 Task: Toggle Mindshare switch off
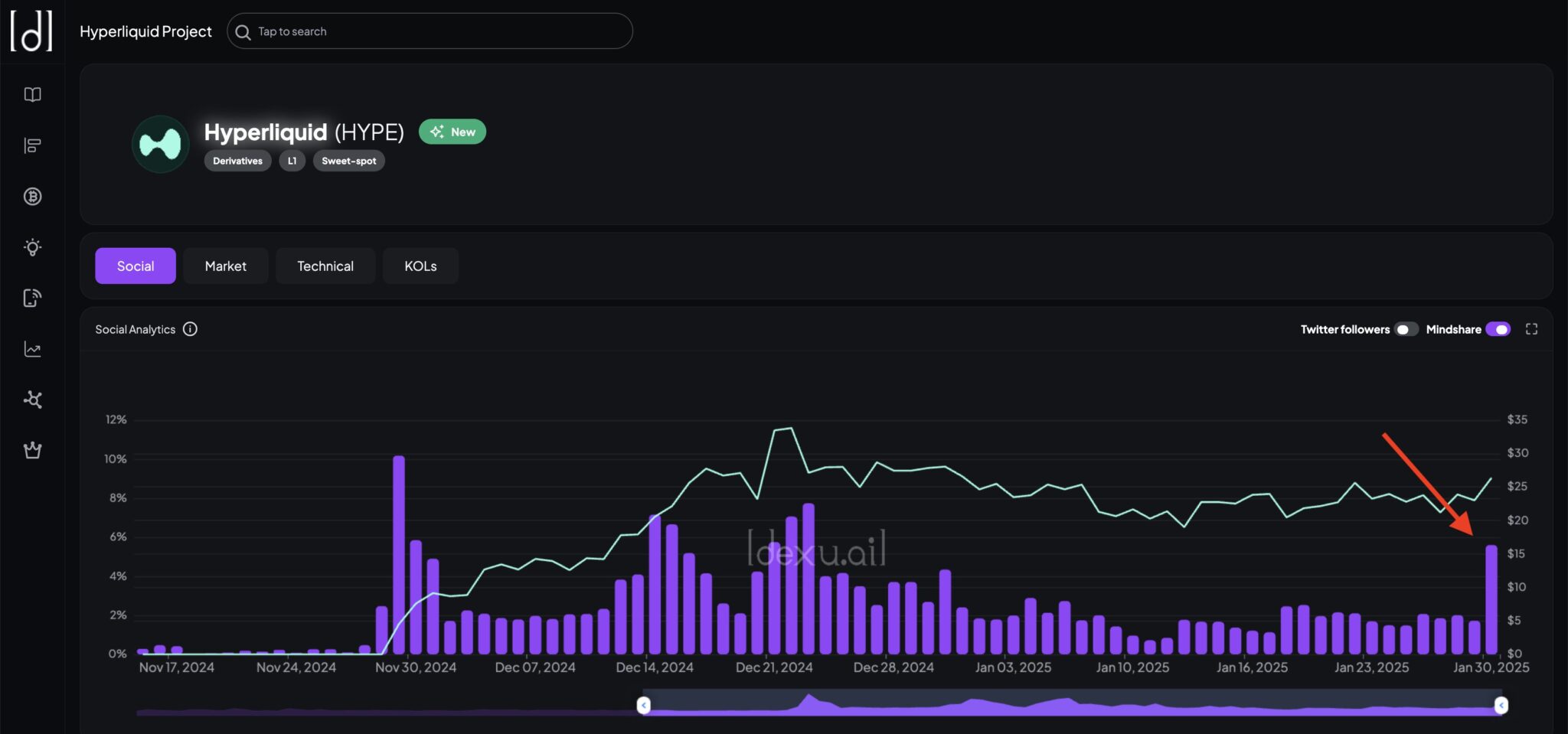(x=1498, y=329)
